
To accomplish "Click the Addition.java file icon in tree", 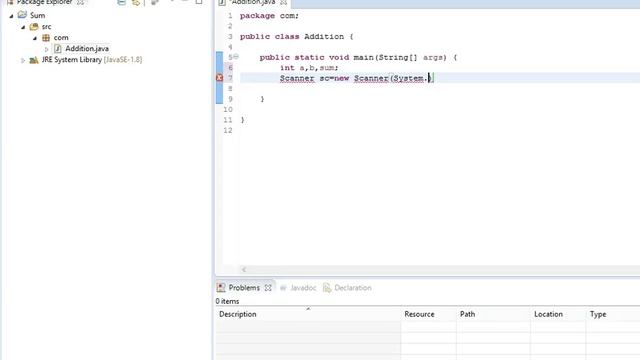I will coord(58,49).
